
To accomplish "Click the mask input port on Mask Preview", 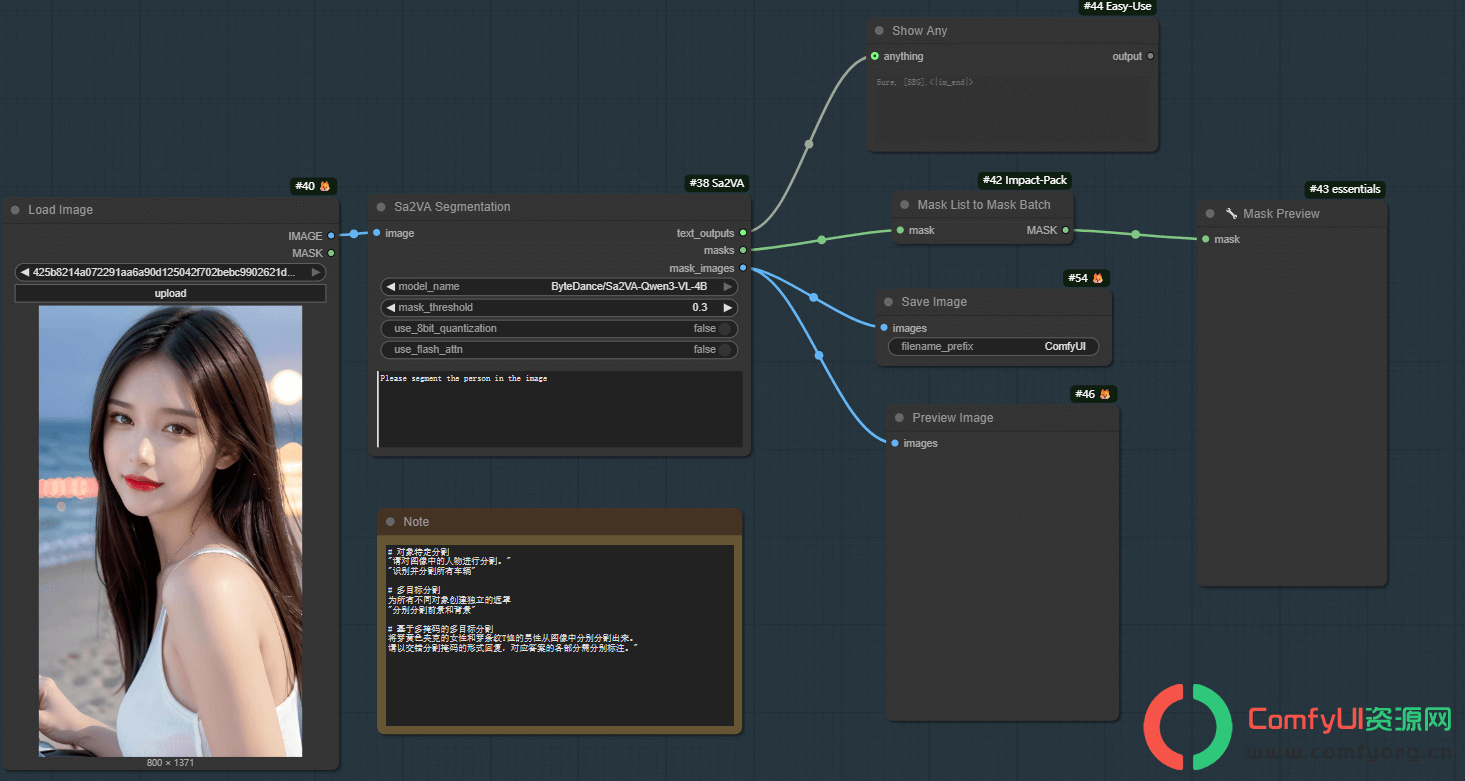I will [x=1206, y=239].
